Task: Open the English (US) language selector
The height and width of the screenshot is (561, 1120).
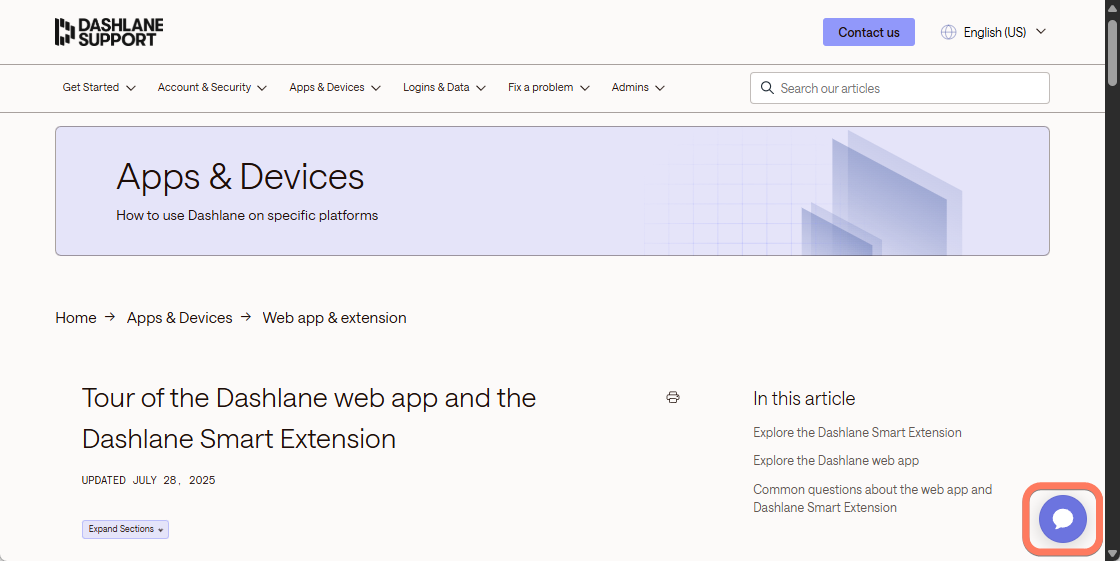Action: [x=994, y=32]
